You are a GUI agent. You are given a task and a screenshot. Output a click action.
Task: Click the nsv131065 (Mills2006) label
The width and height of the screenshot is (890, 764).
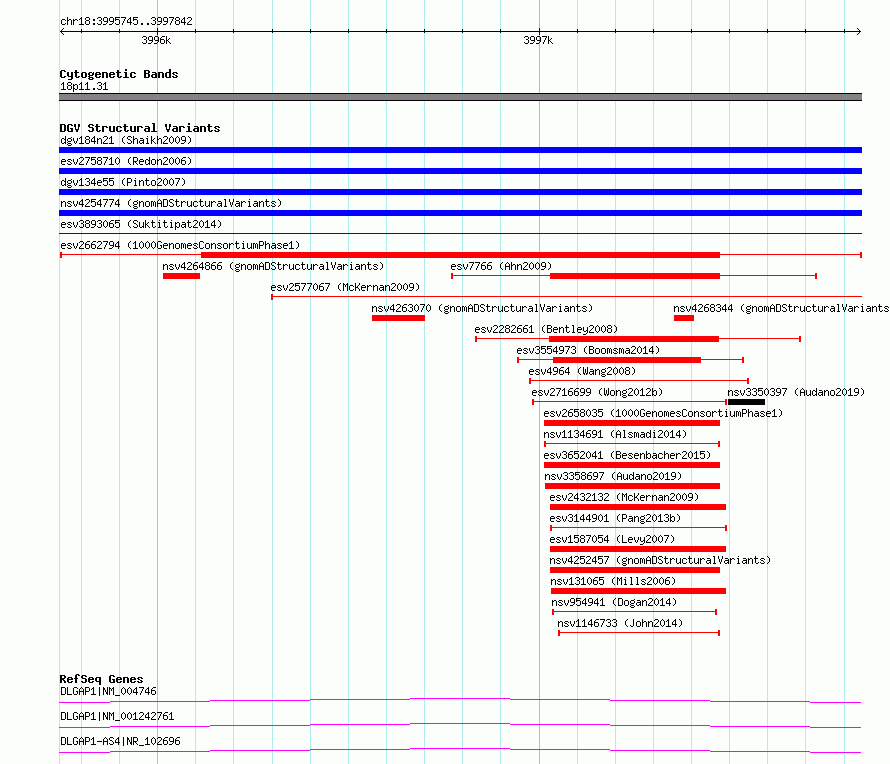pyautogui.click(x=613, y=581)
